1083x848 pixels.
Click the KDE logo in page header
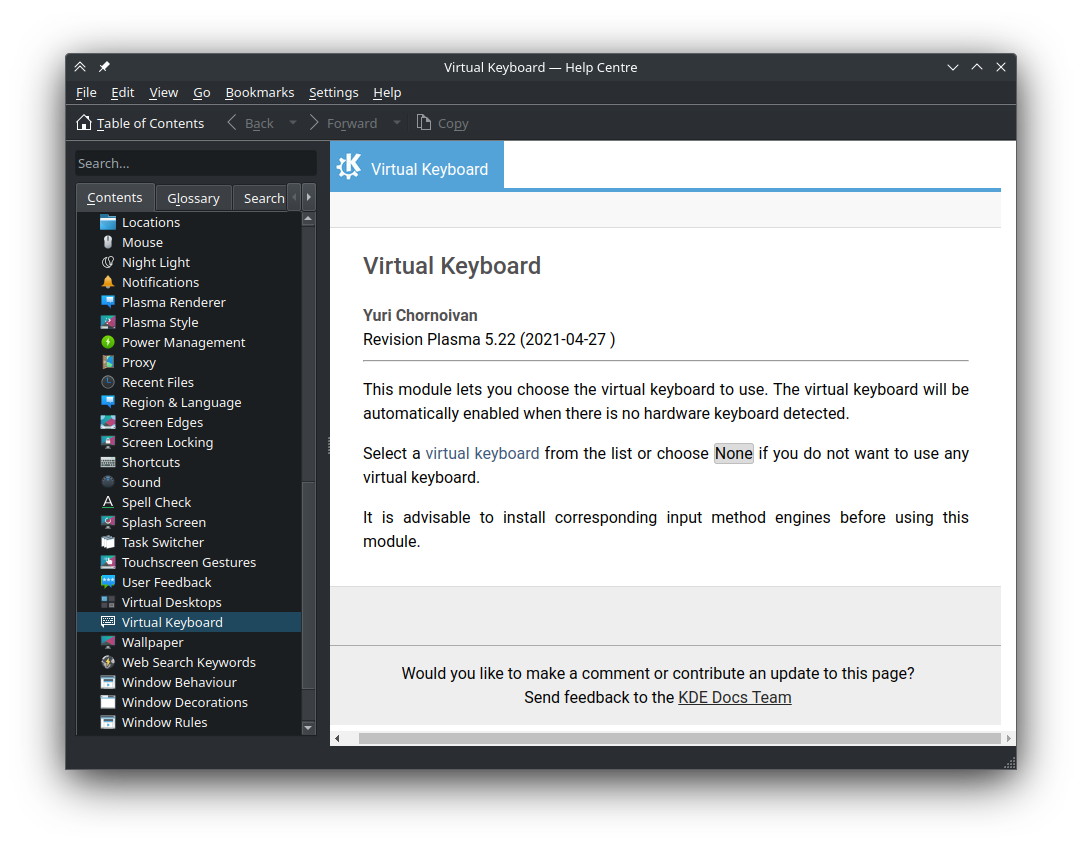pos(348,167)
